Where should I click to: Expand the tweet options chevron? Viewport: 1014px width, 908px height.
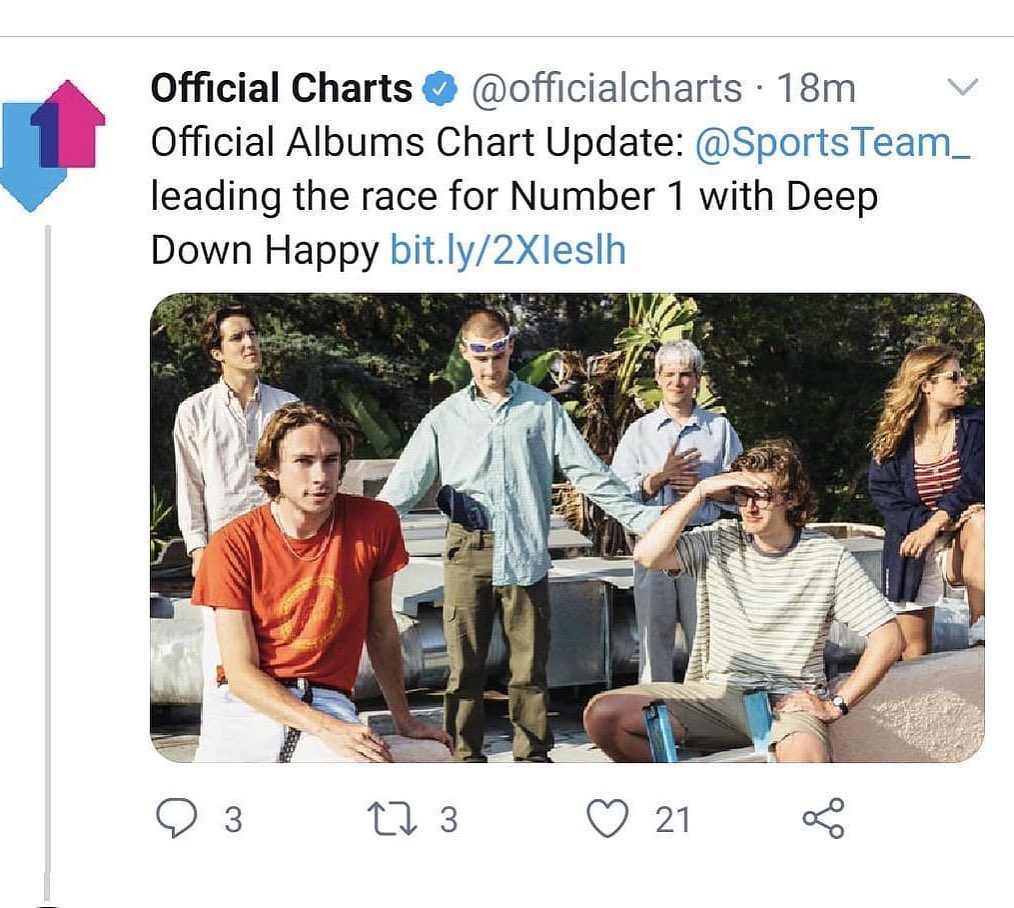coord(962,86)
